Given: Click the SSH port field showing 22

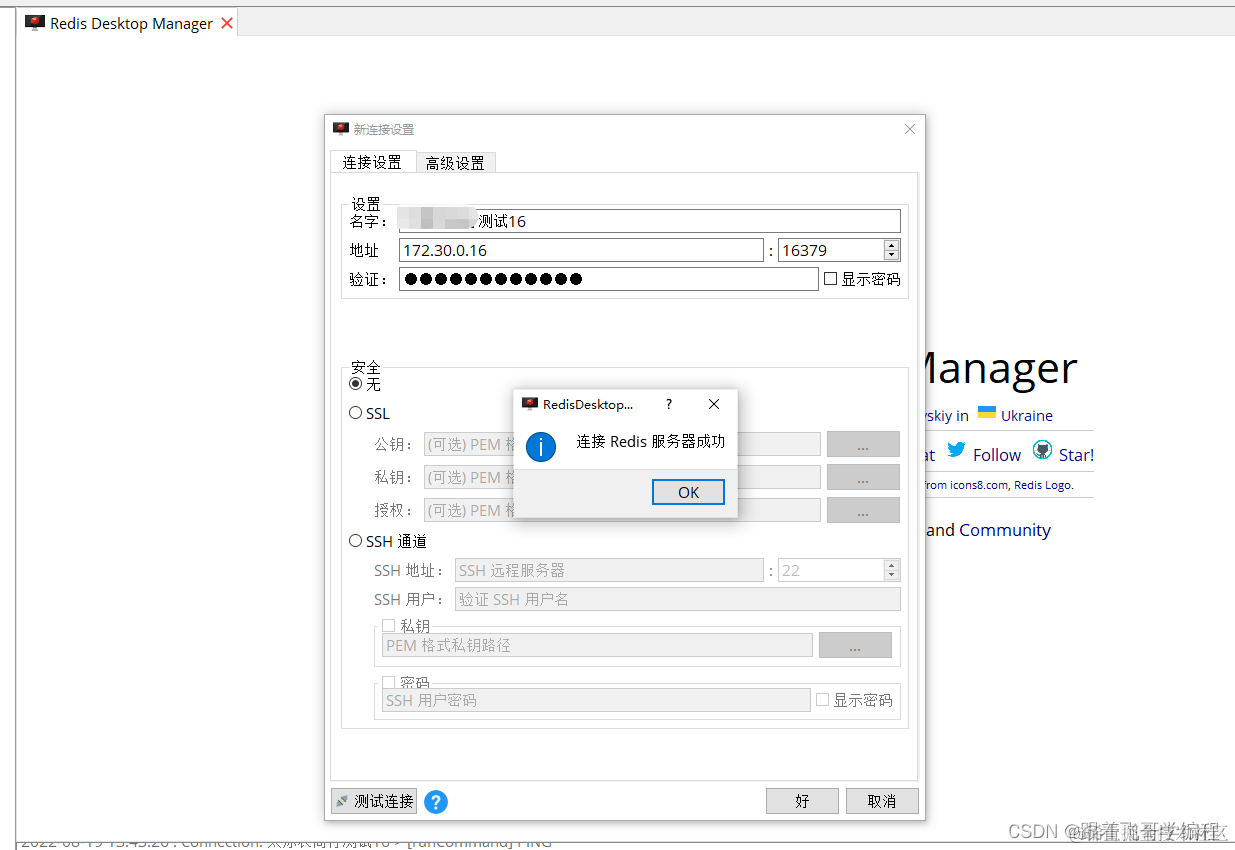Looking at the screenshot, I should tap(831, 570).
